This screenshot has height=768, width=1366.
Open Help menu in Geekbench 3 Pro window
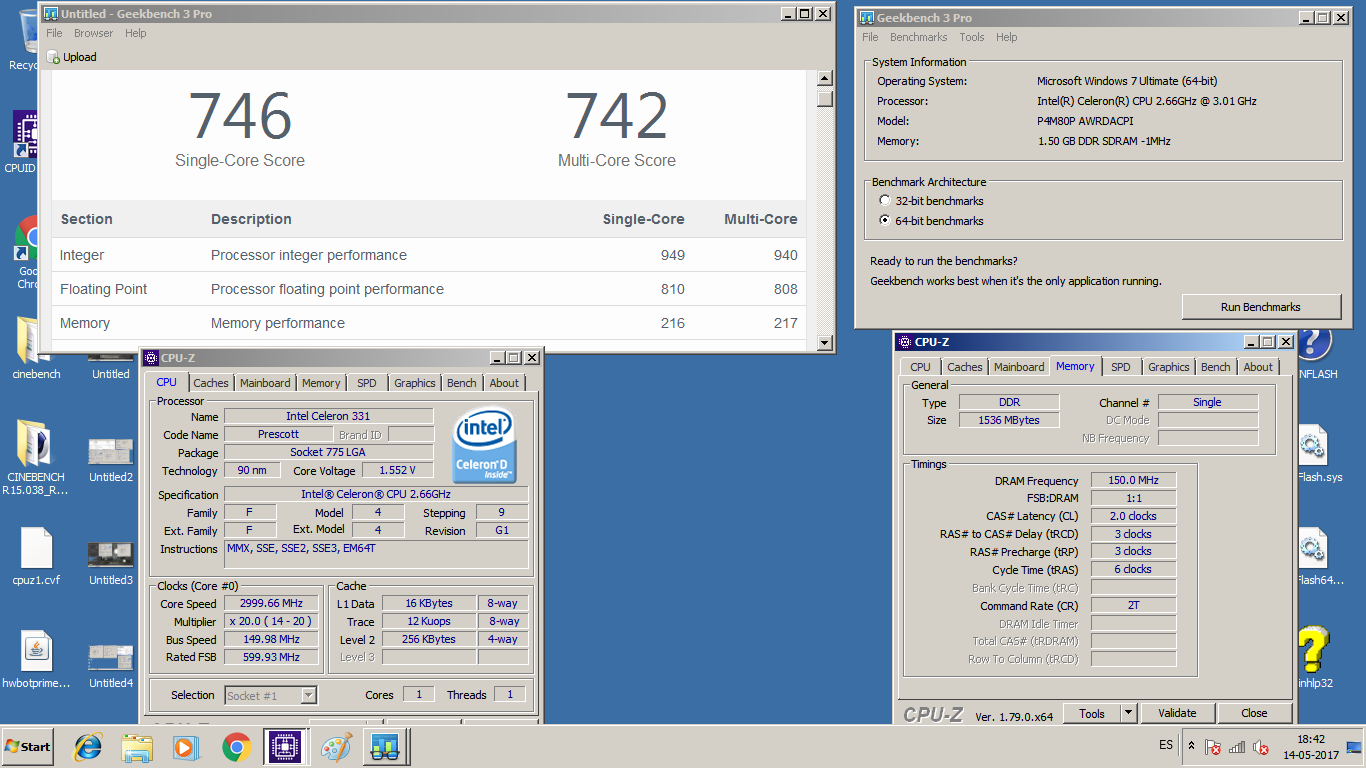coord(1007,37)
